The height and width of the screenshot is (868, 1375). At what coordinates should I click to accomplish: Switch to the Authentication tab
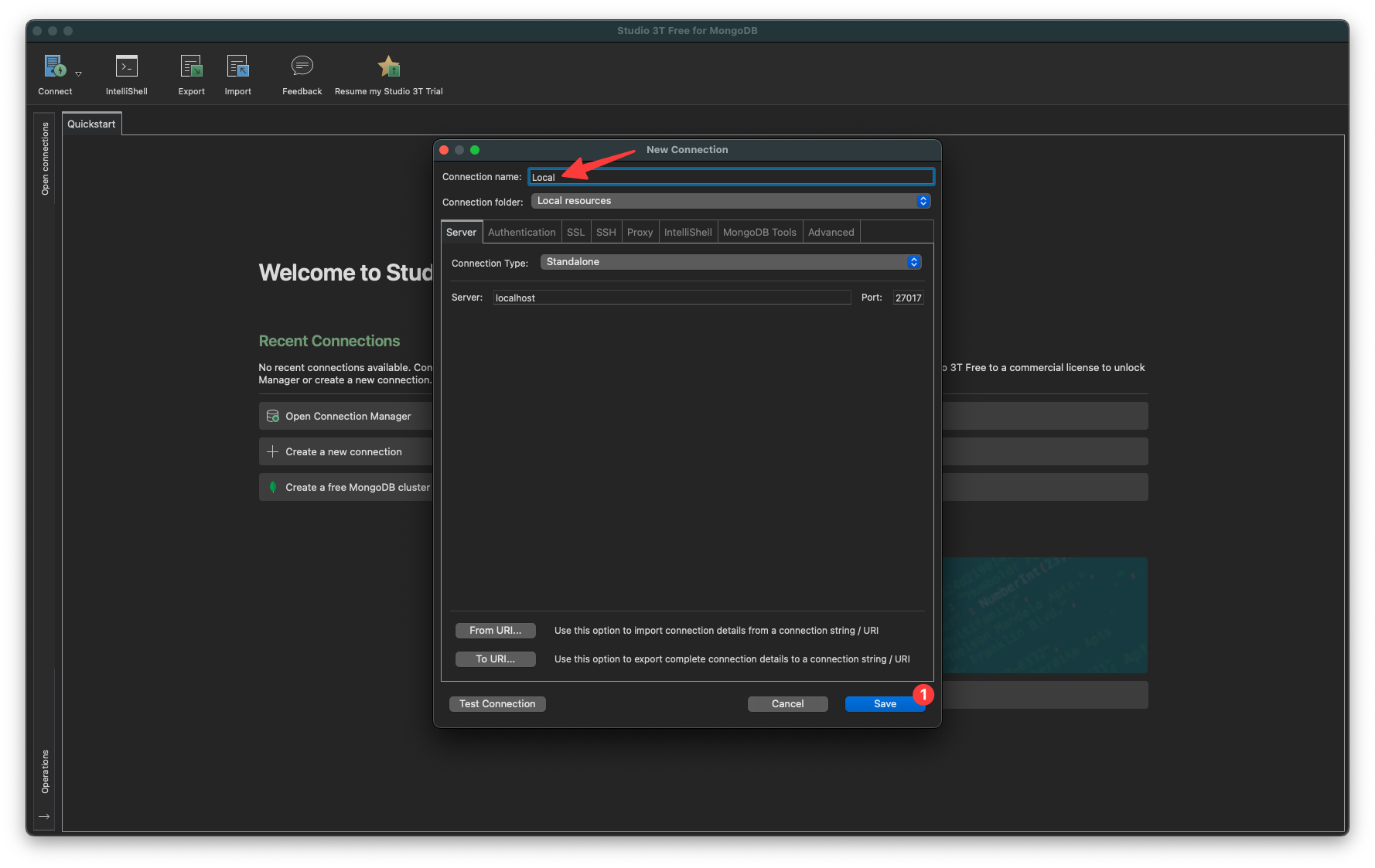pos(522,232)
